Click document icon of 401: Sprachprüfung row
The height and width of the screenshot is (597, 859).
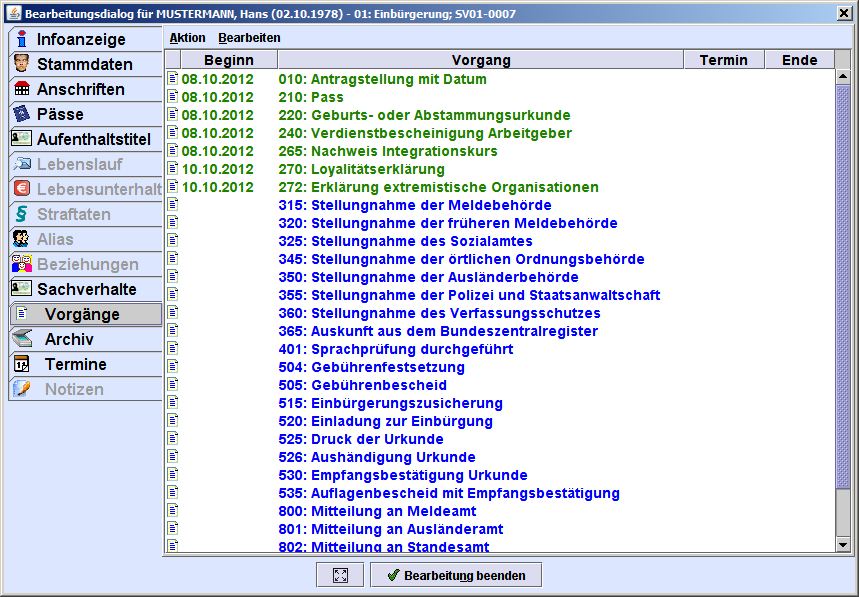coord(173,348)
